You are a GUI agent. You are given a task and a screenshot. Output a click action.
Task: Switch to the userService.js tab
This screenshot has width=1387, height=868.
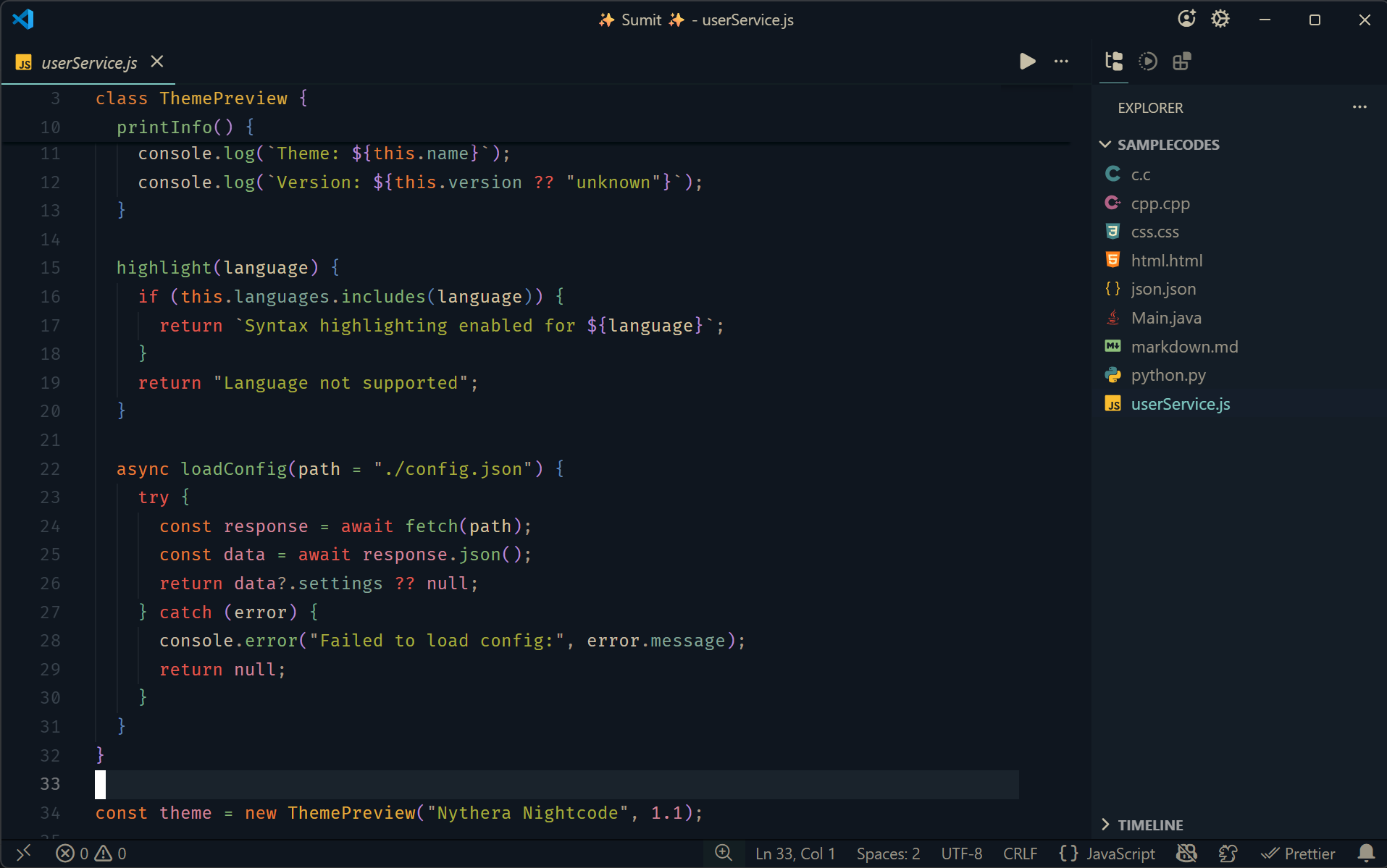click(x=87, y=62)
